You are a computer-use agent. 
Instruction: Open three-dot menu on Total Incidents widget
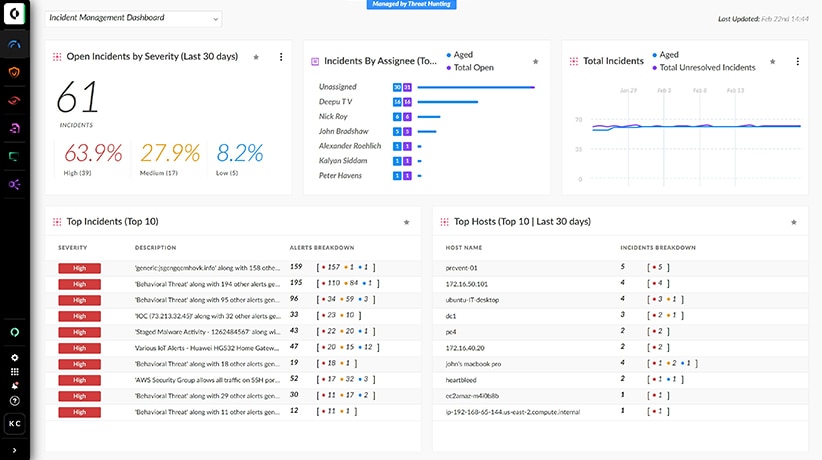pyautogui.click(x=797, y=61)
